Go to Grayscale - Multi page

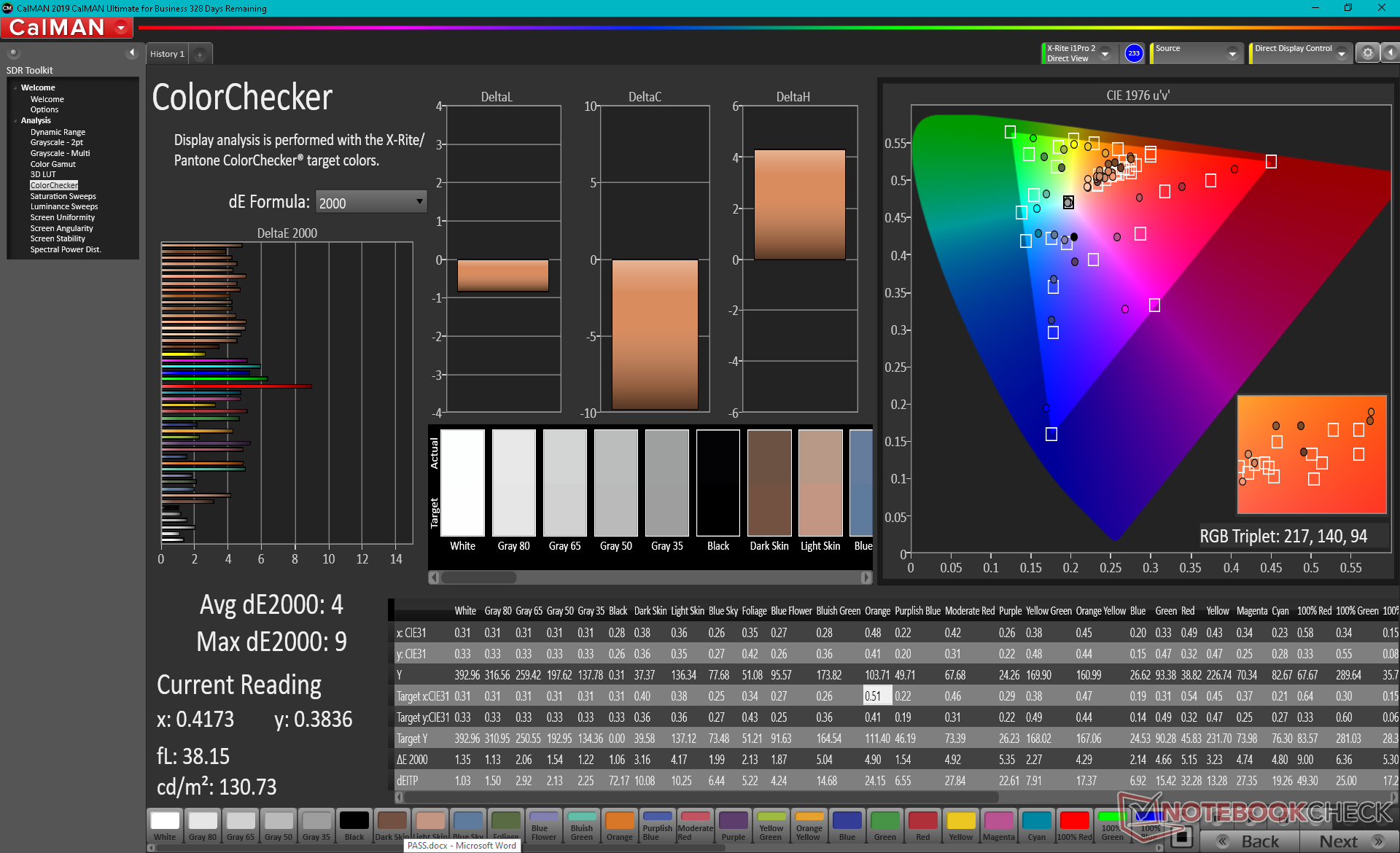[60, 153]
